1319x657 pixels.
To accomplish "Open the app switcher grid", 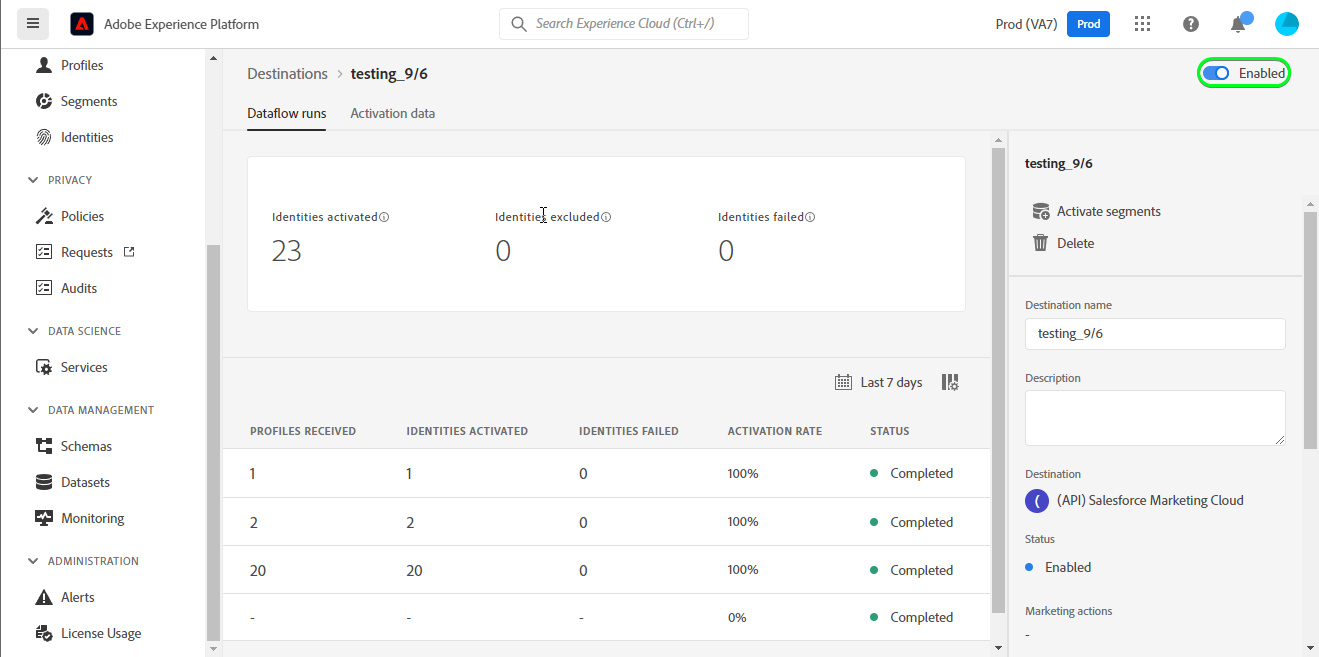I will [x=1142, y=24].
